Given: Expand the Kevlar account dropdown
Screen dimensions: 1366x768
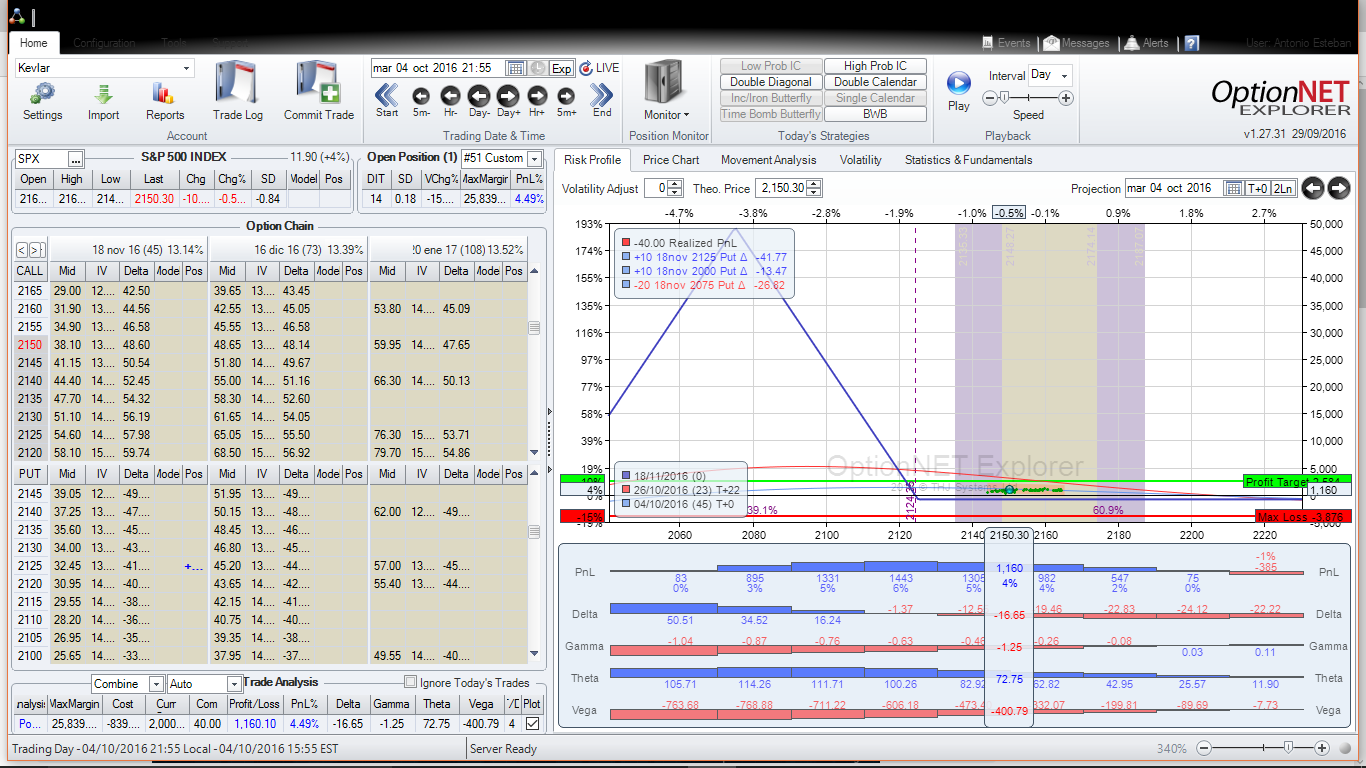Looking at the screenshot, I should point(186,68).
